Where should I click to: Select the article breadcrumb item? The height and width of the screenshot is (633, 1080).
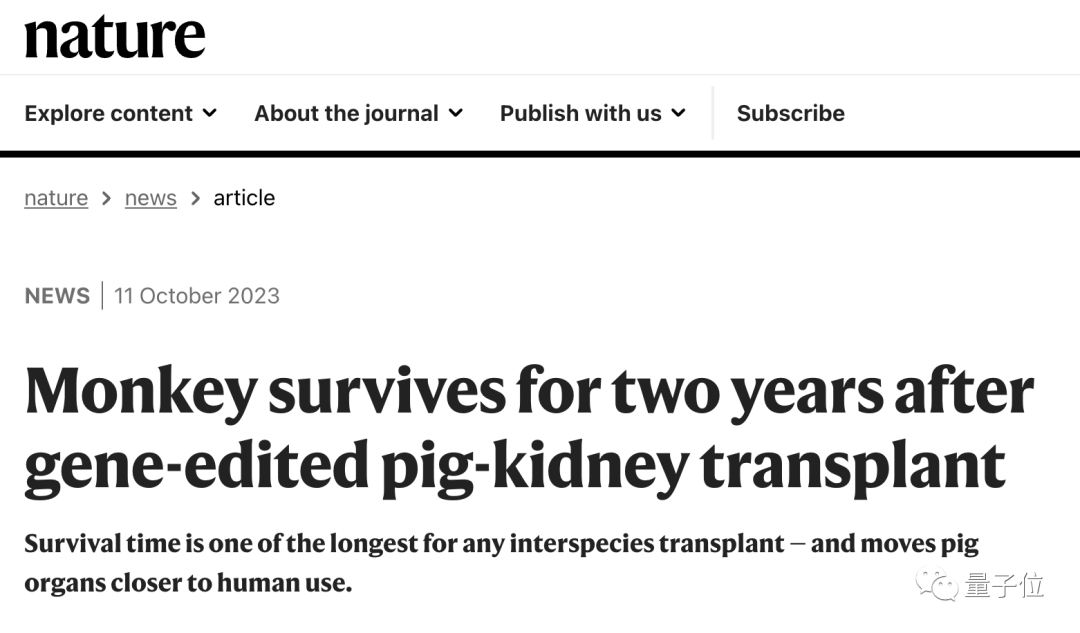(x=244, y=198)
